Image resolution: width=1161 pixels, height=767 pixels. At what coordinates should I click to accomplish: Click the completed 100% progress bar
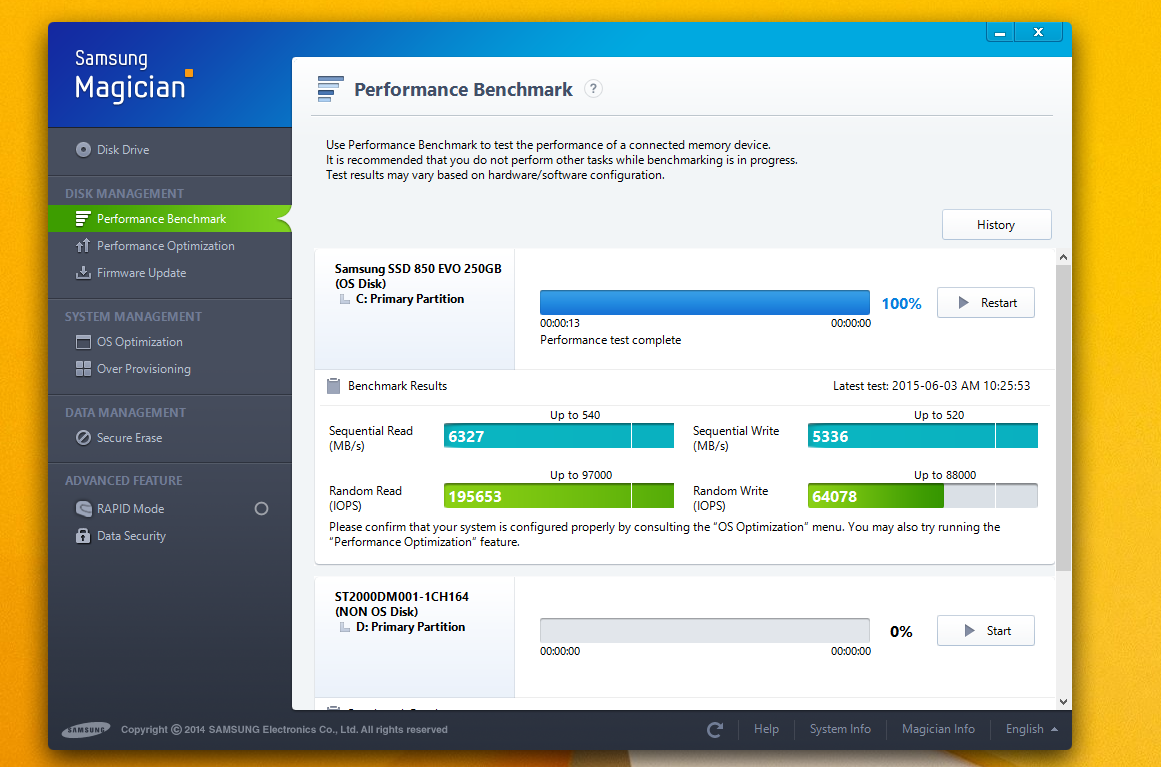(x=704, y=303)
